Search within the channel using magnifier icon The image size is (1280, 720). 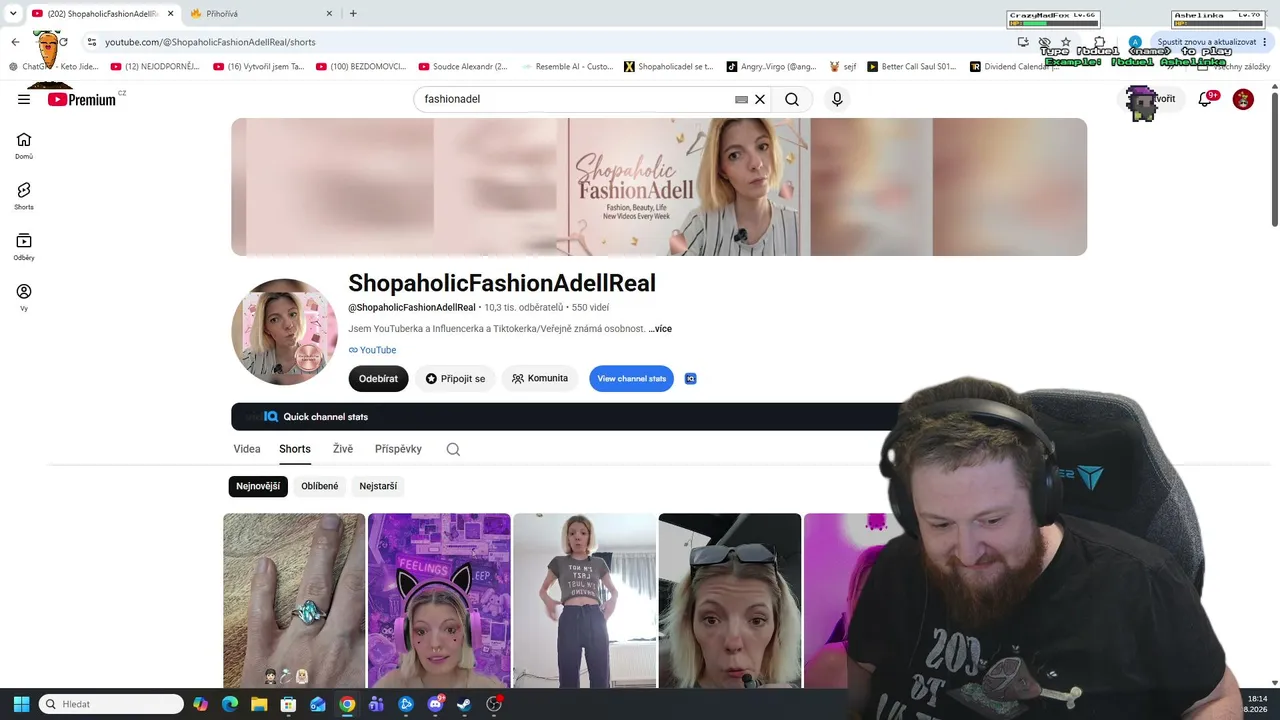click(x=453, y=449)
